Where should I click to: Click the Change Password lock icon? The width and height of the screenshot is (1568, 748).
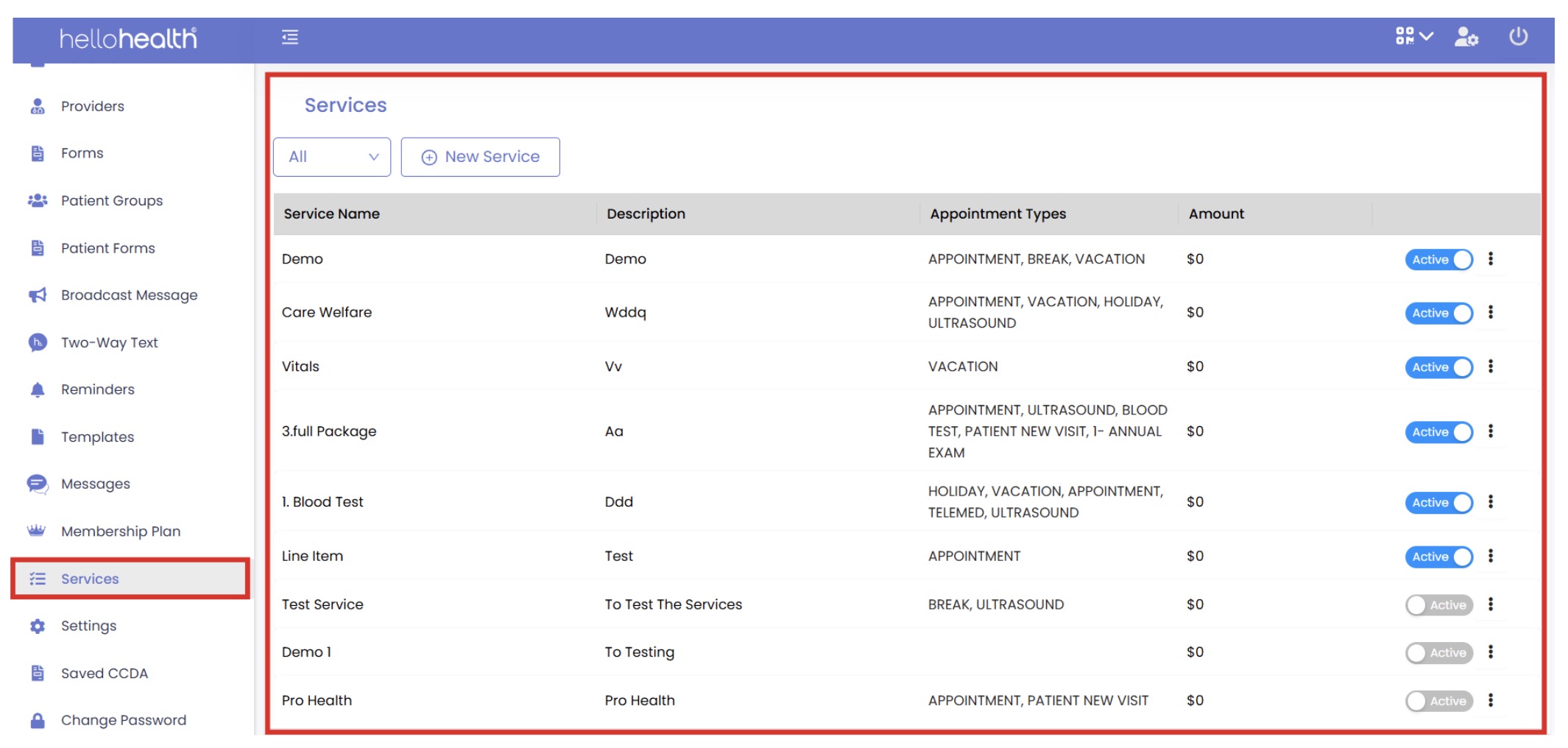(38, 720)
